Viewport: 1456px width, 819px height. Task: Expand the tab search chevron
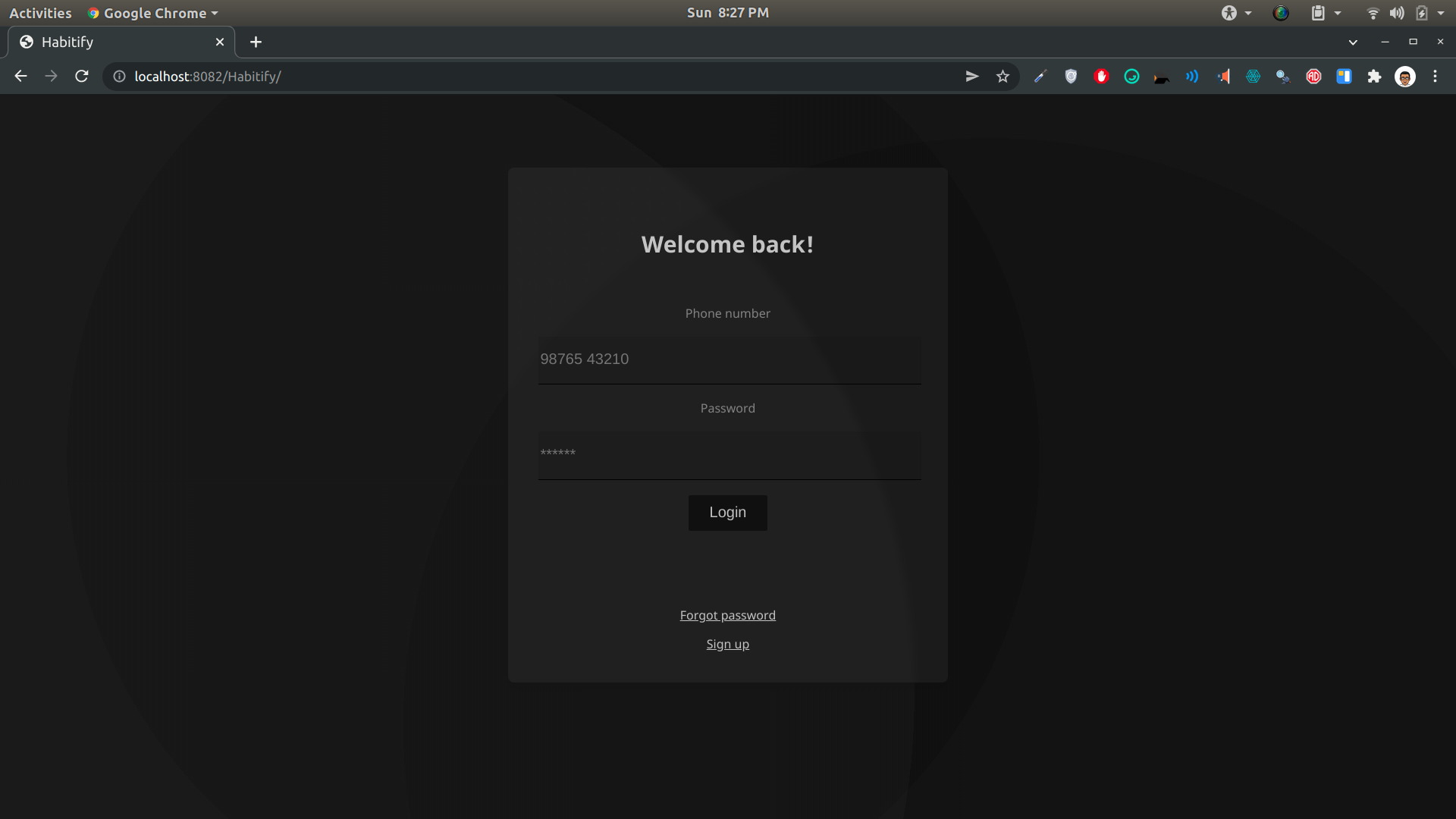click(x=1353, y=42)
